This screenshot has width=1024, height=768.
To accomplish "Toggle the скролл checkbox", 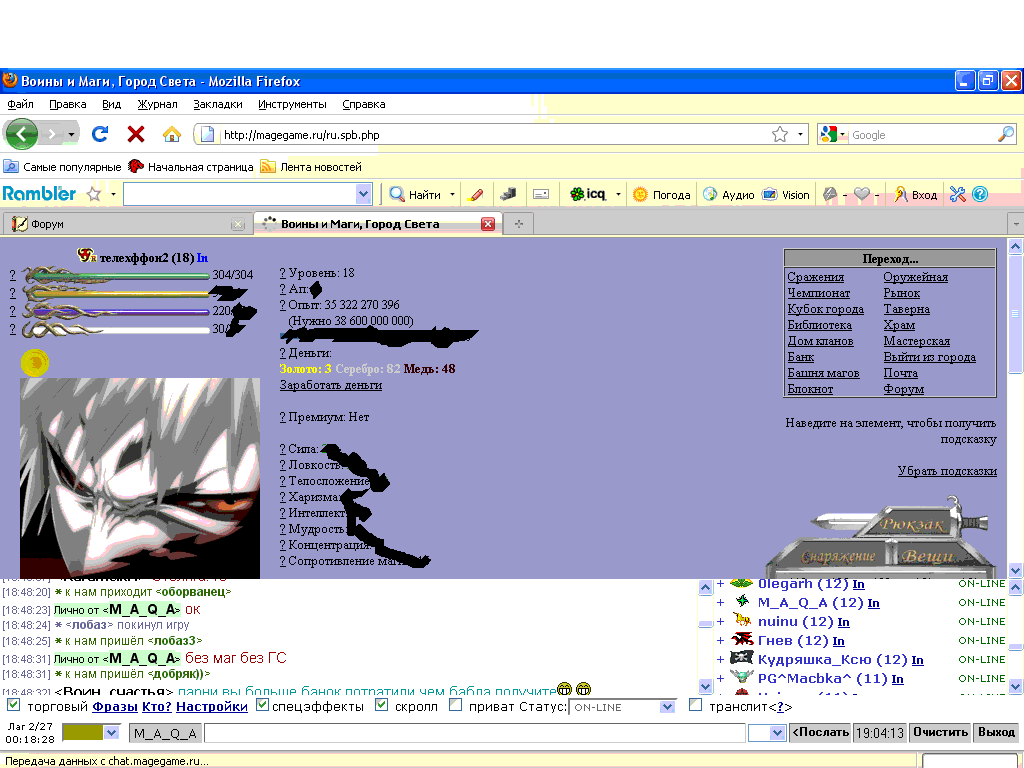I will 382,705.
